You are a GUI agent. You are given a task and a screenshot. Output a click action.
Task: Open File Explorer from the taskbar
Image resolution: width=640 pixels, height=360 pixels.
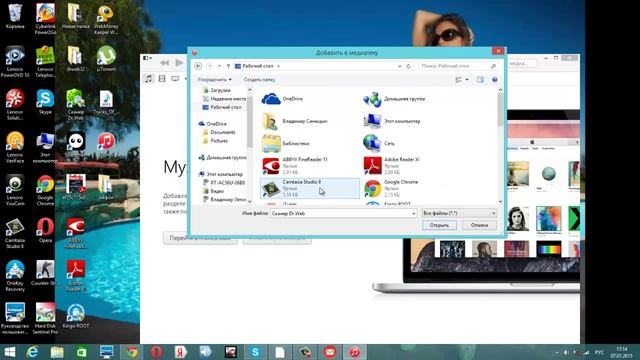57,352
